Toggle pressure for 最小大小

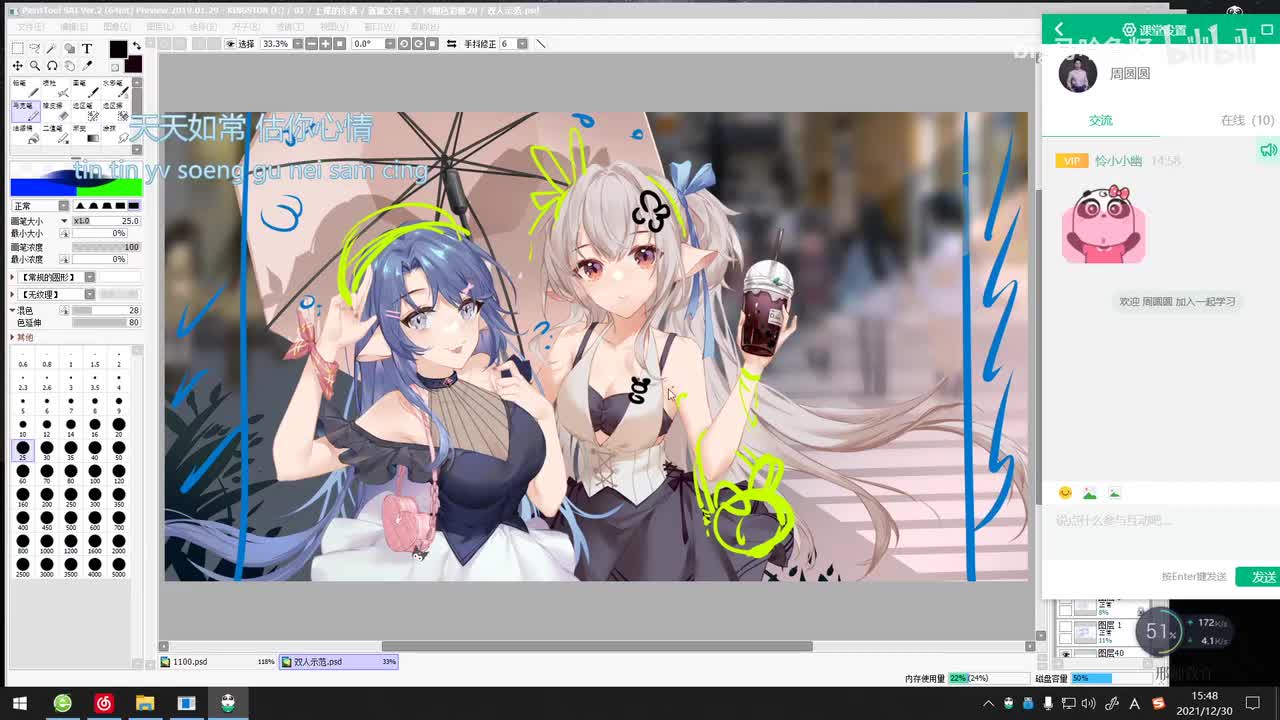coord(65,233)
